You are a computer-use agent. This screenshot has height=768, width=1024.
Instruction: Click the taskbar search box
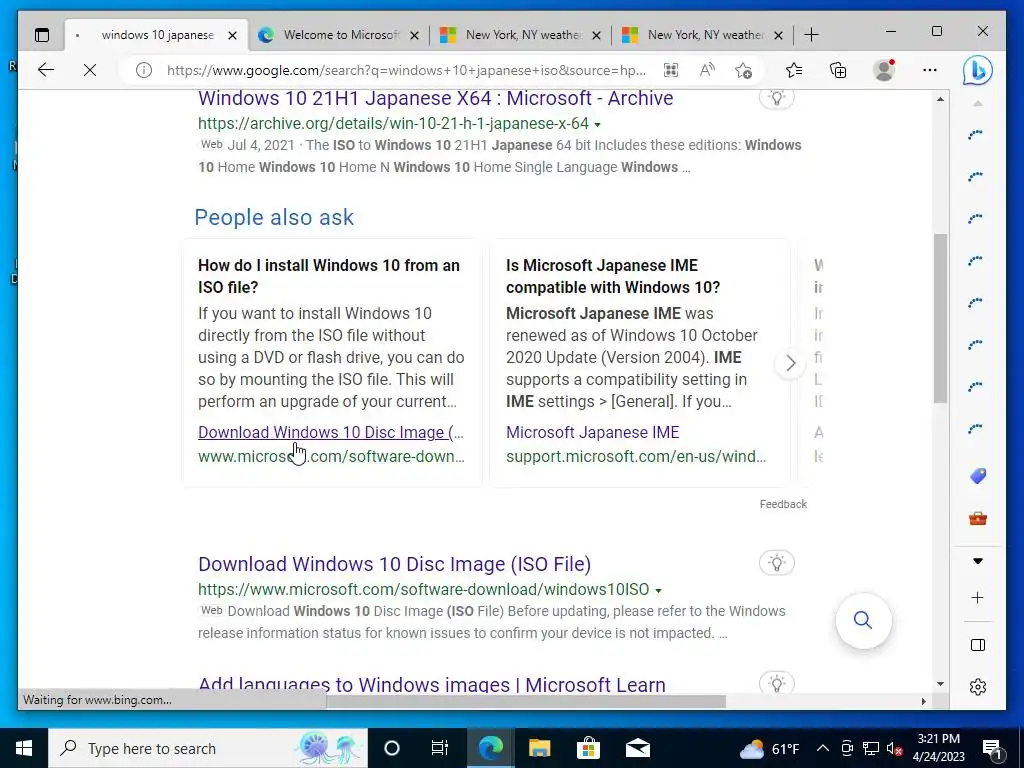pyautogui.click(x=208, y=748)
